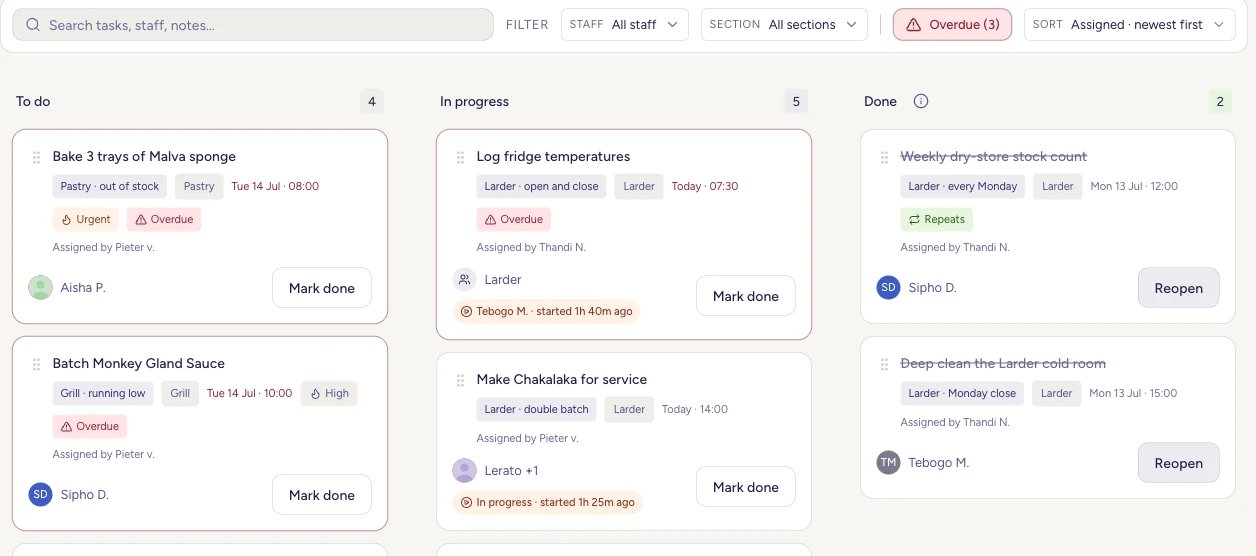Click Overdue tag on Malva sponge card
Viewport: 1256px width, 556px height.
pos(164,219)
